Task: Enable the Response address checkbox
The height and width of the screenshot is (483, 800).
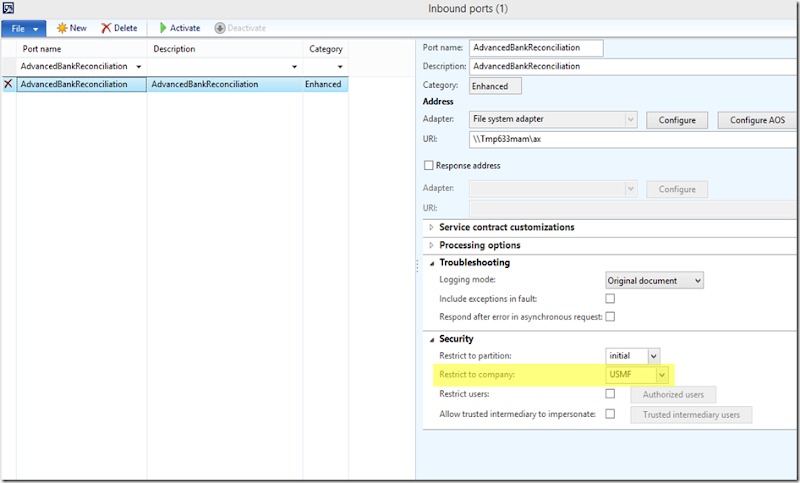Action: [x=430, y=166]
